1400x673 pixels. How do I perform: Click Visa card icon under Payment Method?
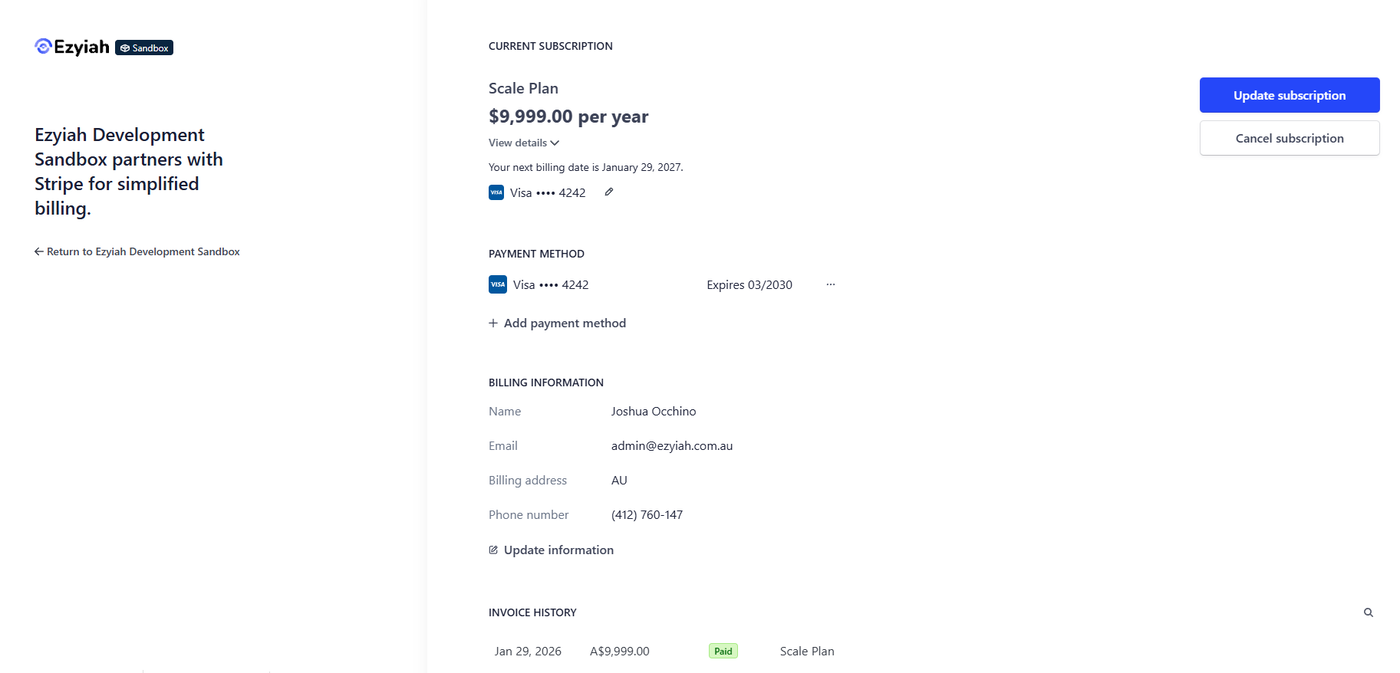(497, 285)
